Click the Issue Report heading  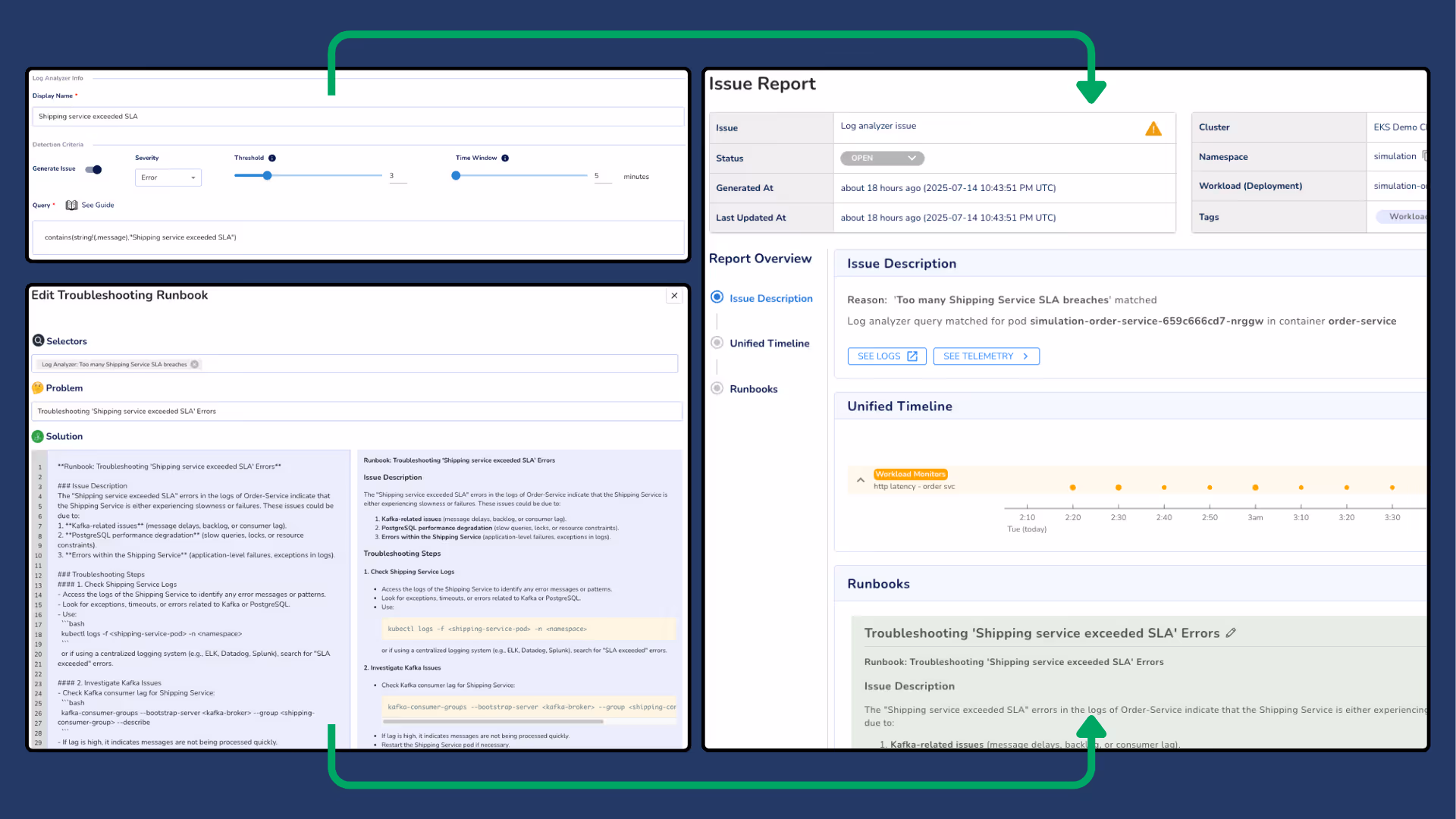[762, 83]
